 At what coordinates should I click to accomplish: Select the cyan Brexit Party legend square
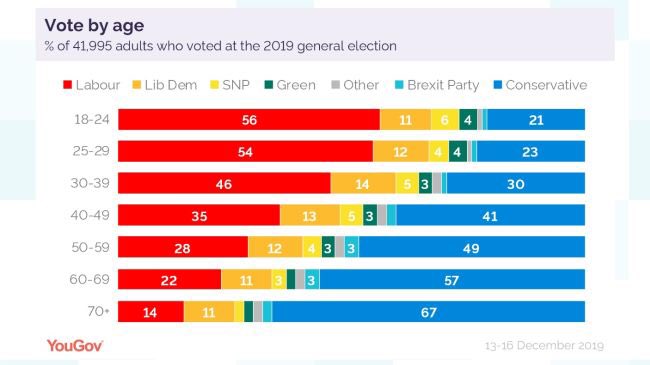click(x=399, y=85)
